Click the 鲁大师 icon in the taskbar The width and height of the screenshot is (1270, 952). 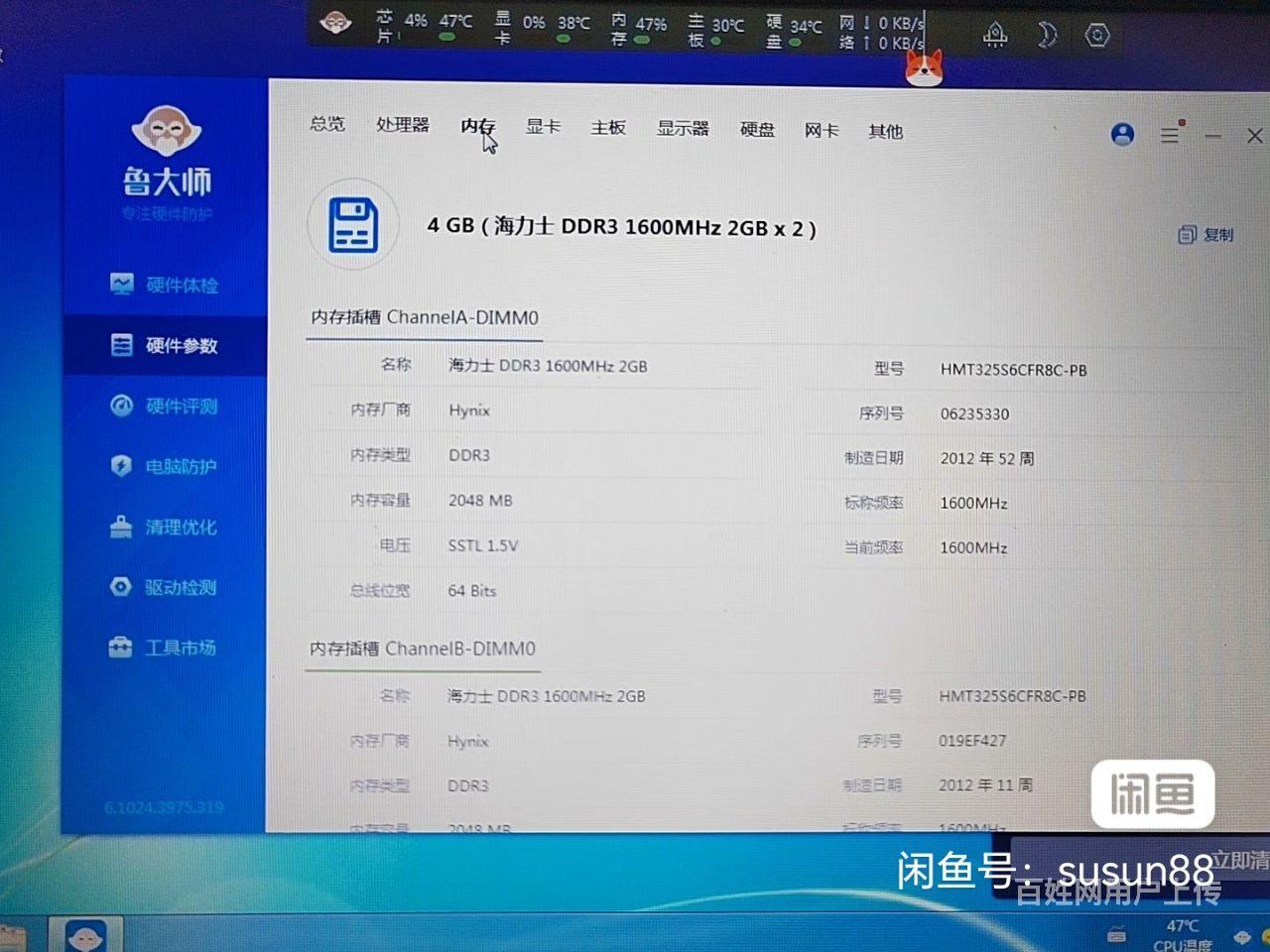pos(85,935)
